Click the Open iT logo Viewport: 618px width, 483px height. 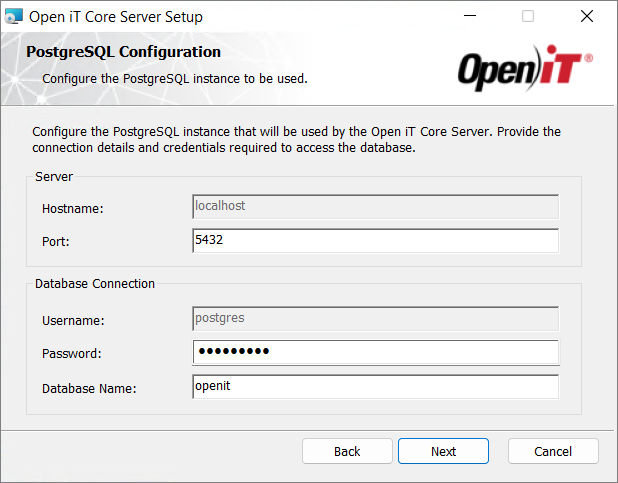click(525, 68)
